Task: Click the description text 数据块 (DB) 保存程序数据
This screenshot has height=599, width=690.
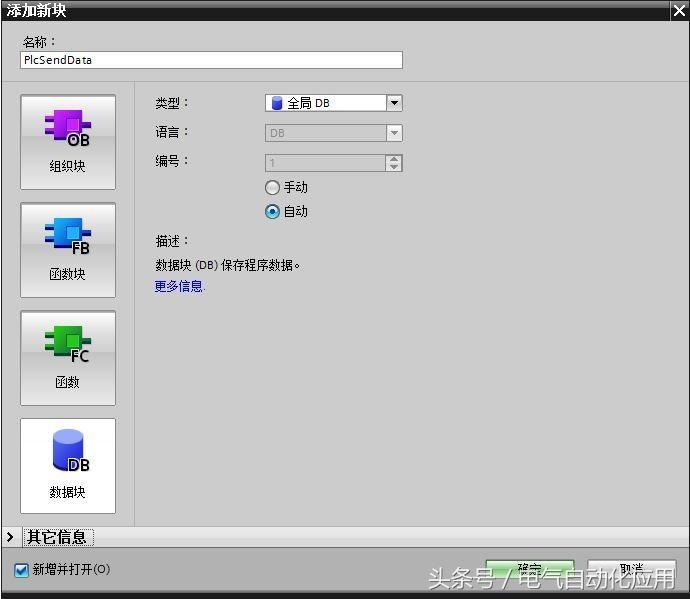Action: [x=227, y=265]
